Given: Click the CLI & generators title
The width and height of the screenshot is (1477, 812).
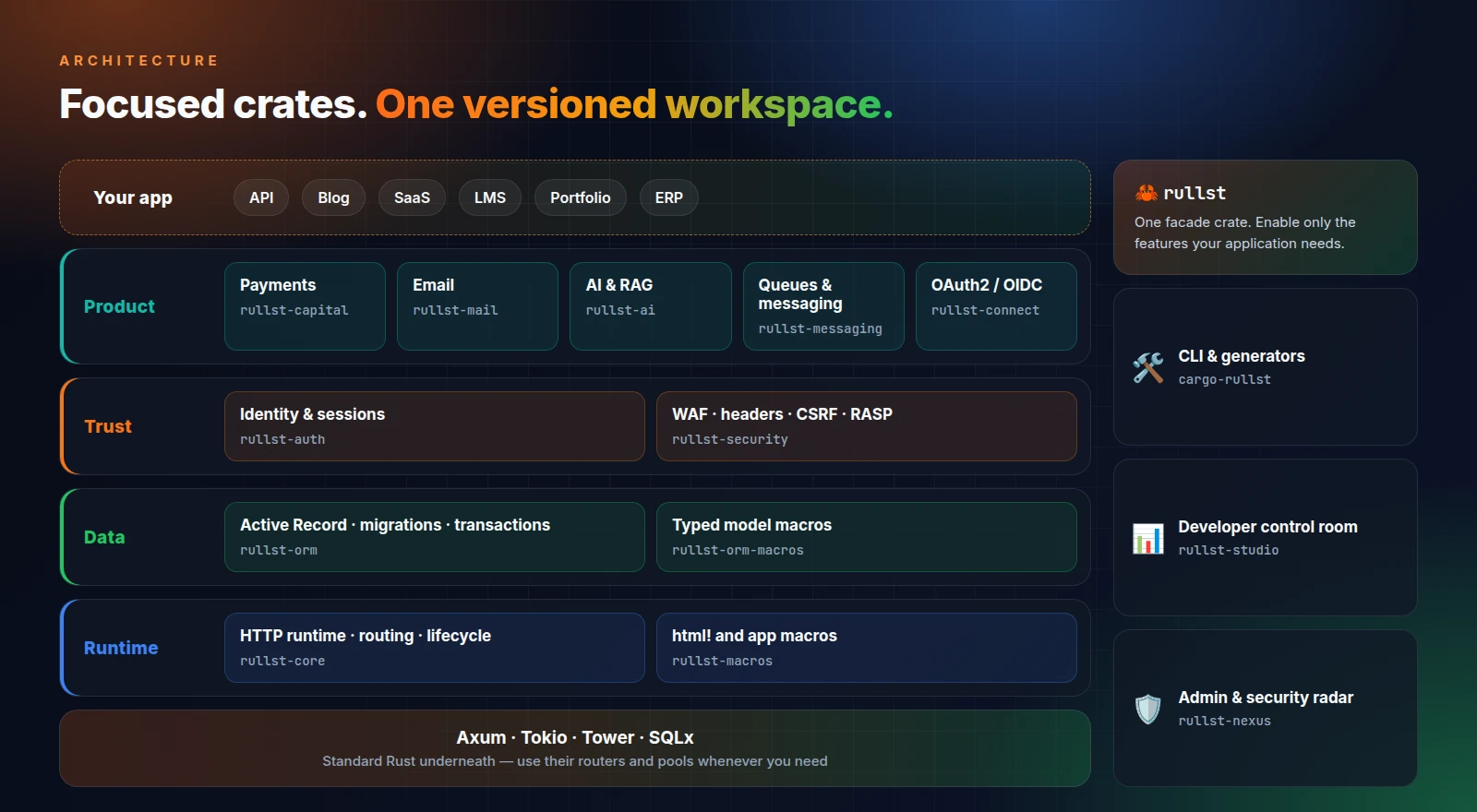Looking at the screenshot, I should point(1242,356).
